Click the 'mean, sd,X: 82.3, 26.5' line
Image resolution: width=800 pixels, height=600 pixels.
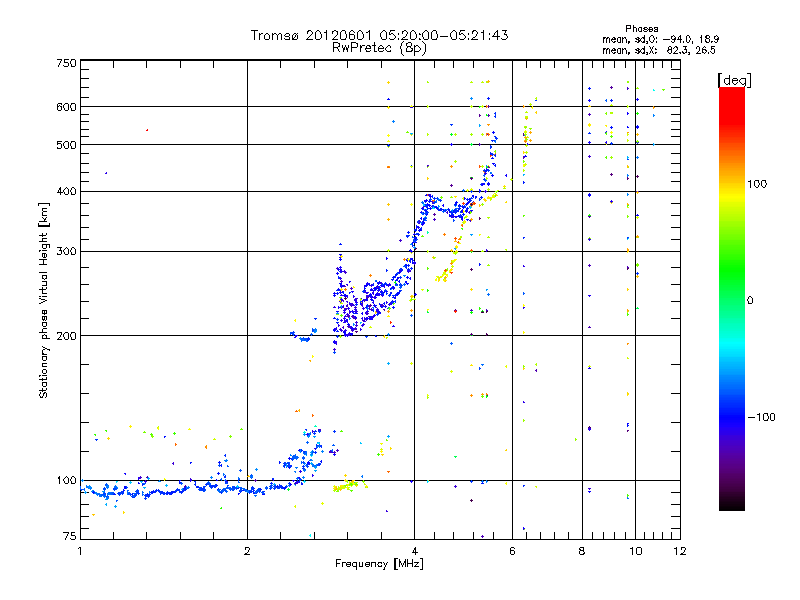coord(659,50)
